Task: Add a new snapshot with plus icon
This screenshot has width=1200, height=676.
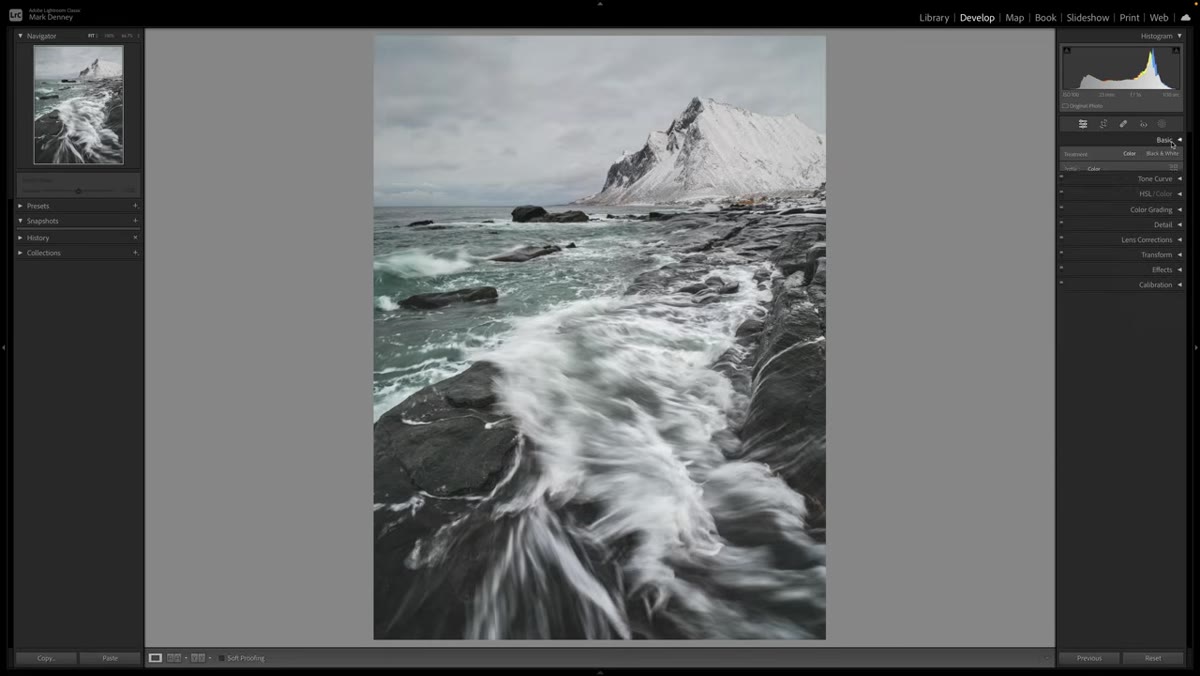Action: (x=135, y=221)
